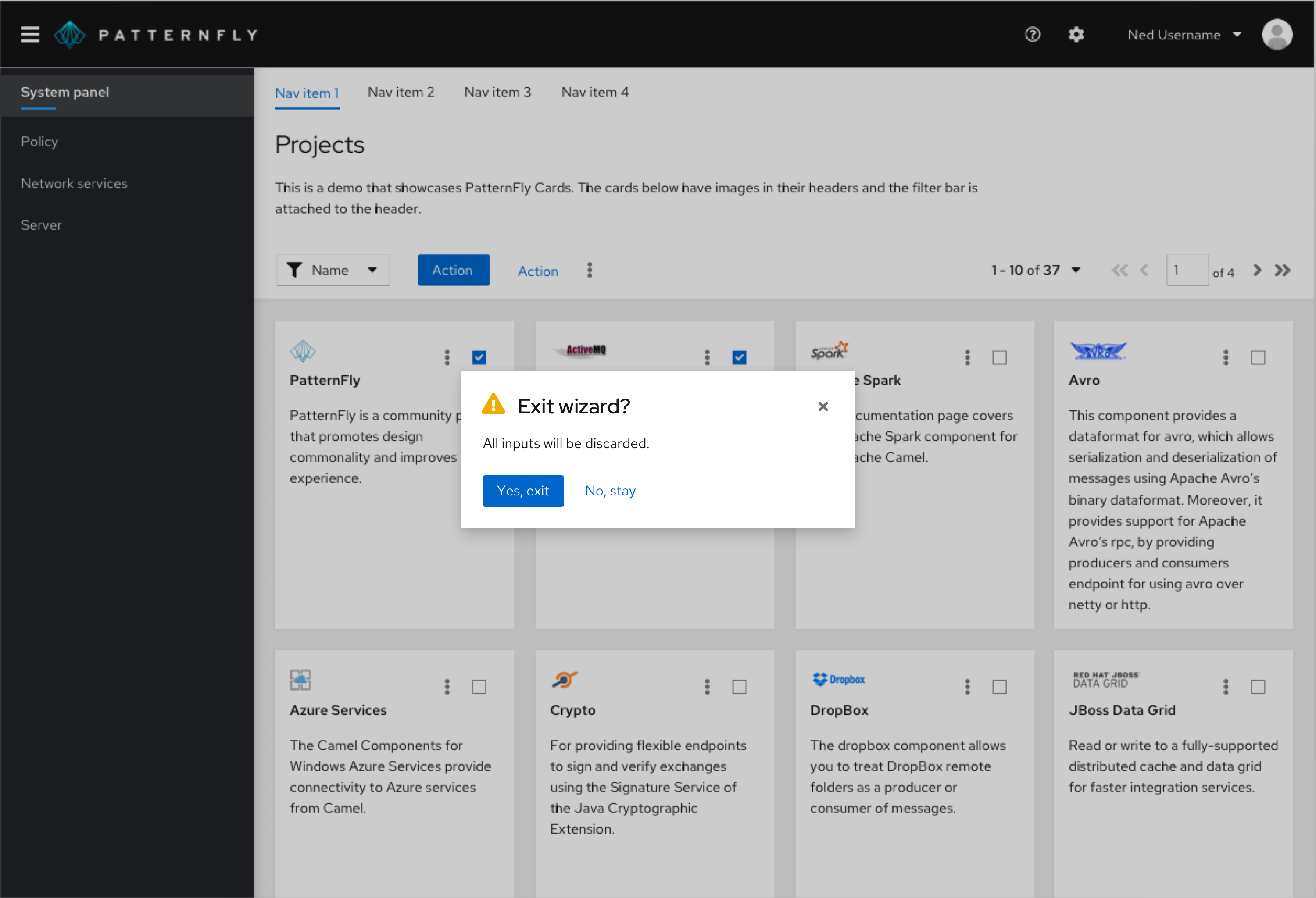Select the Nav item 2 tab

pos(402,92)
